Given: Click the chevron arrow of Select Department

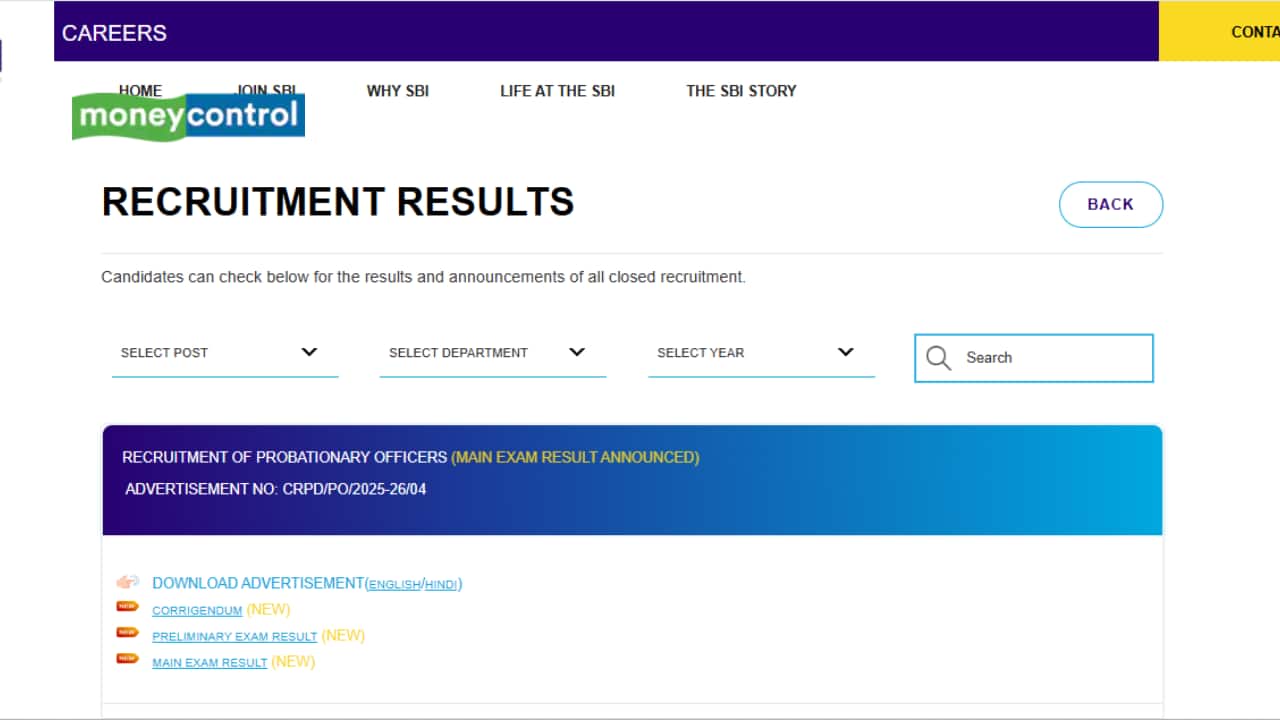Looking at the screenshot, I should (576, 352).
